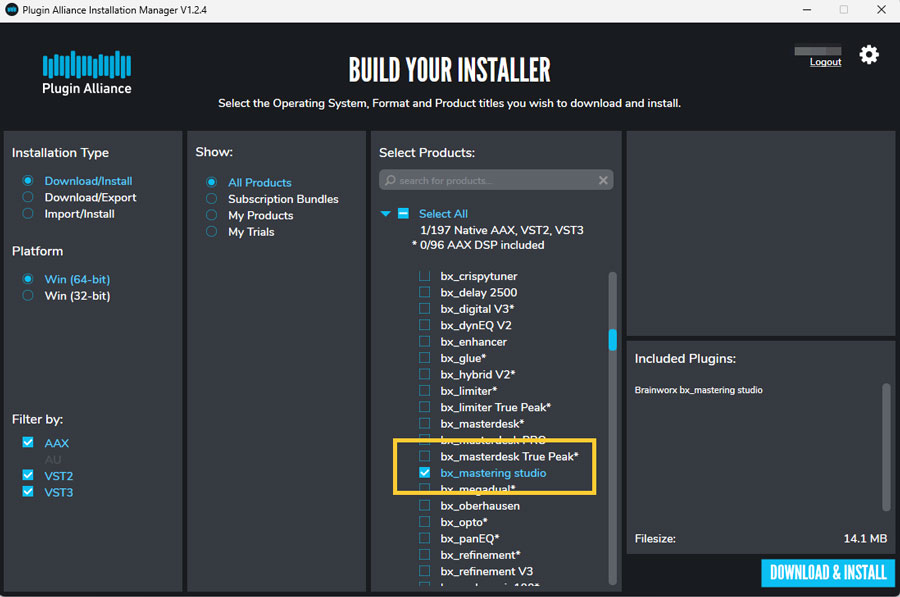Screen dimensions: 900x597
Task: Select the My Trials option
Action: tap(211, 232)
